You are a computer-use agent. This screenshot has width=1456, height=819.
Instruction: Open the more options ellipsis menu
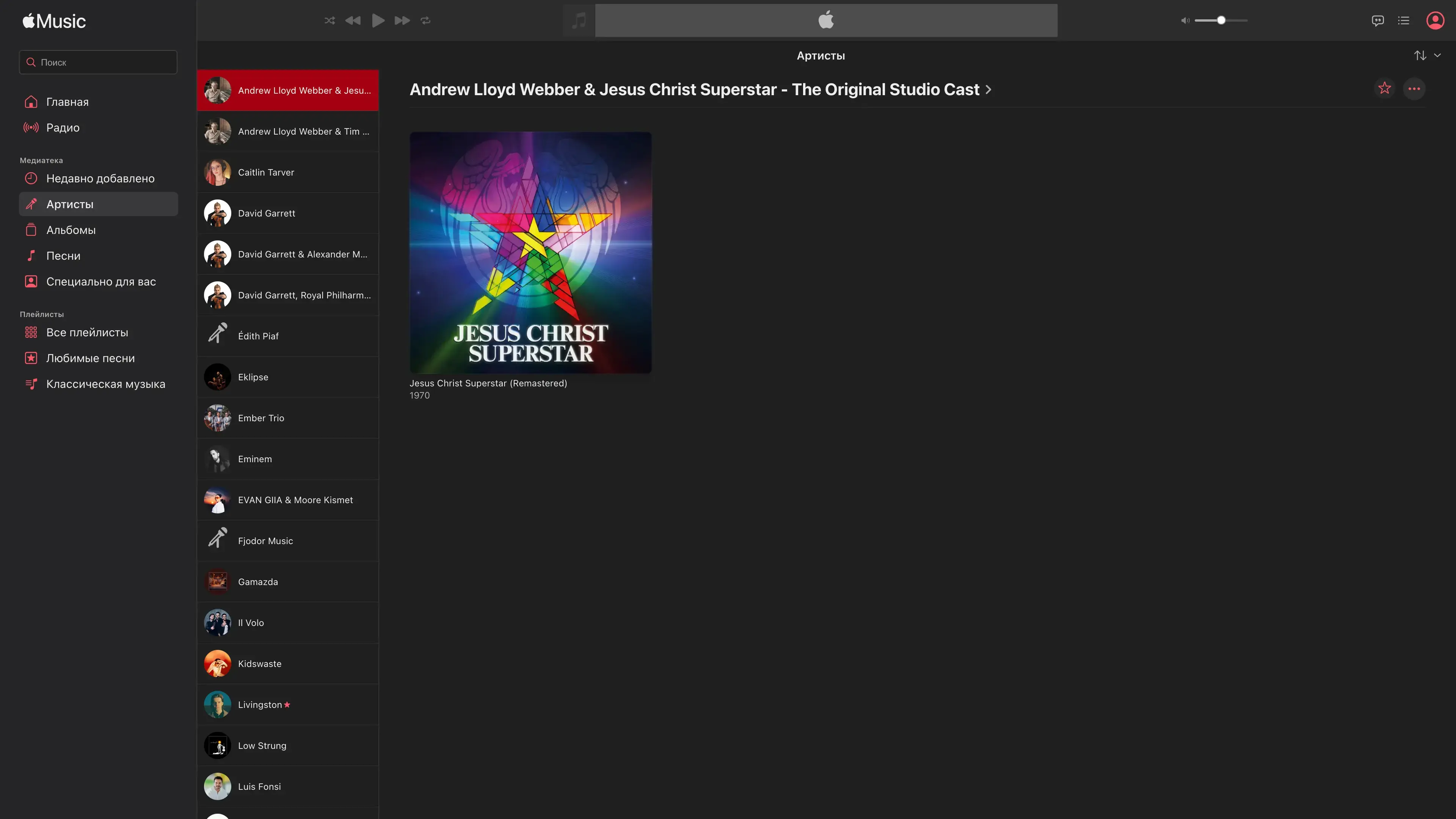[x=1414, y=89]
